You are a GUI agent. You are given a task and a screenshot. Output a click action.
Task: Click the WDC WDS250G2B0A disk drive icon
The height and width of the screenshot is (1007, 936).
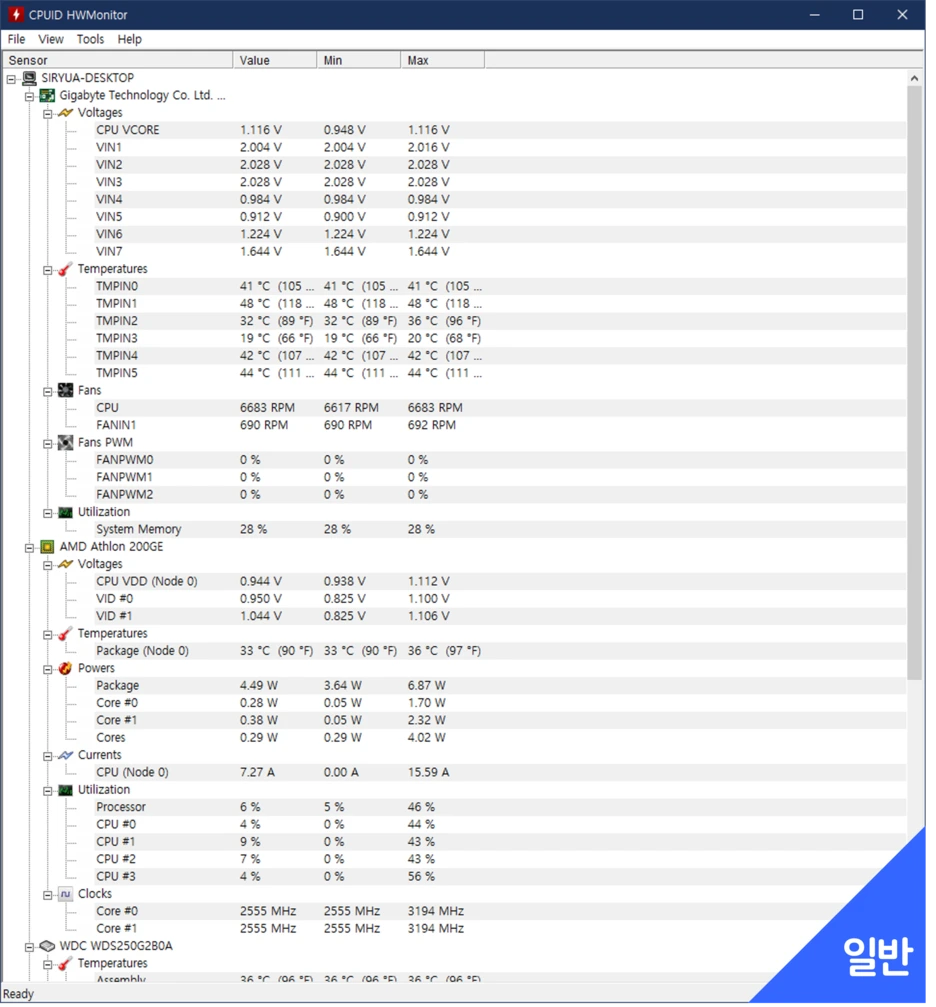pyautogui.click(x=47, y=944)
